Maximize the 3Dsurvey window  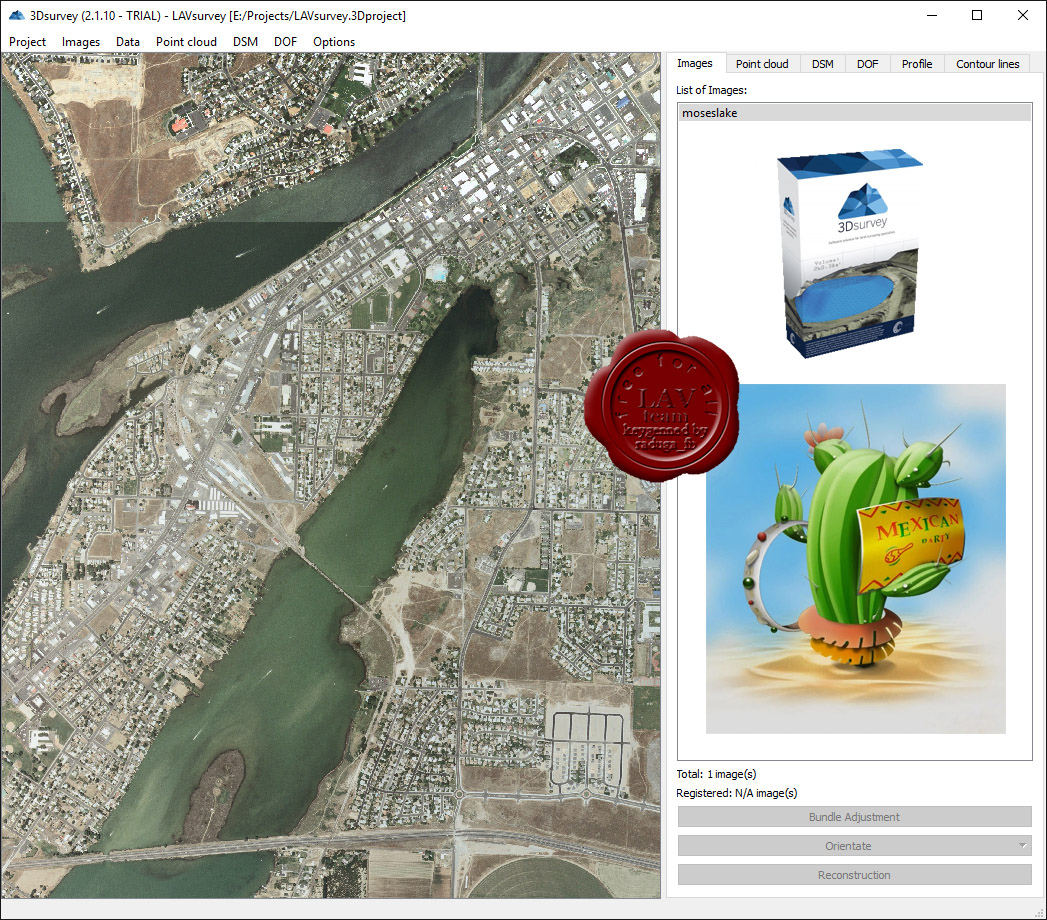(x=977, y=15)
